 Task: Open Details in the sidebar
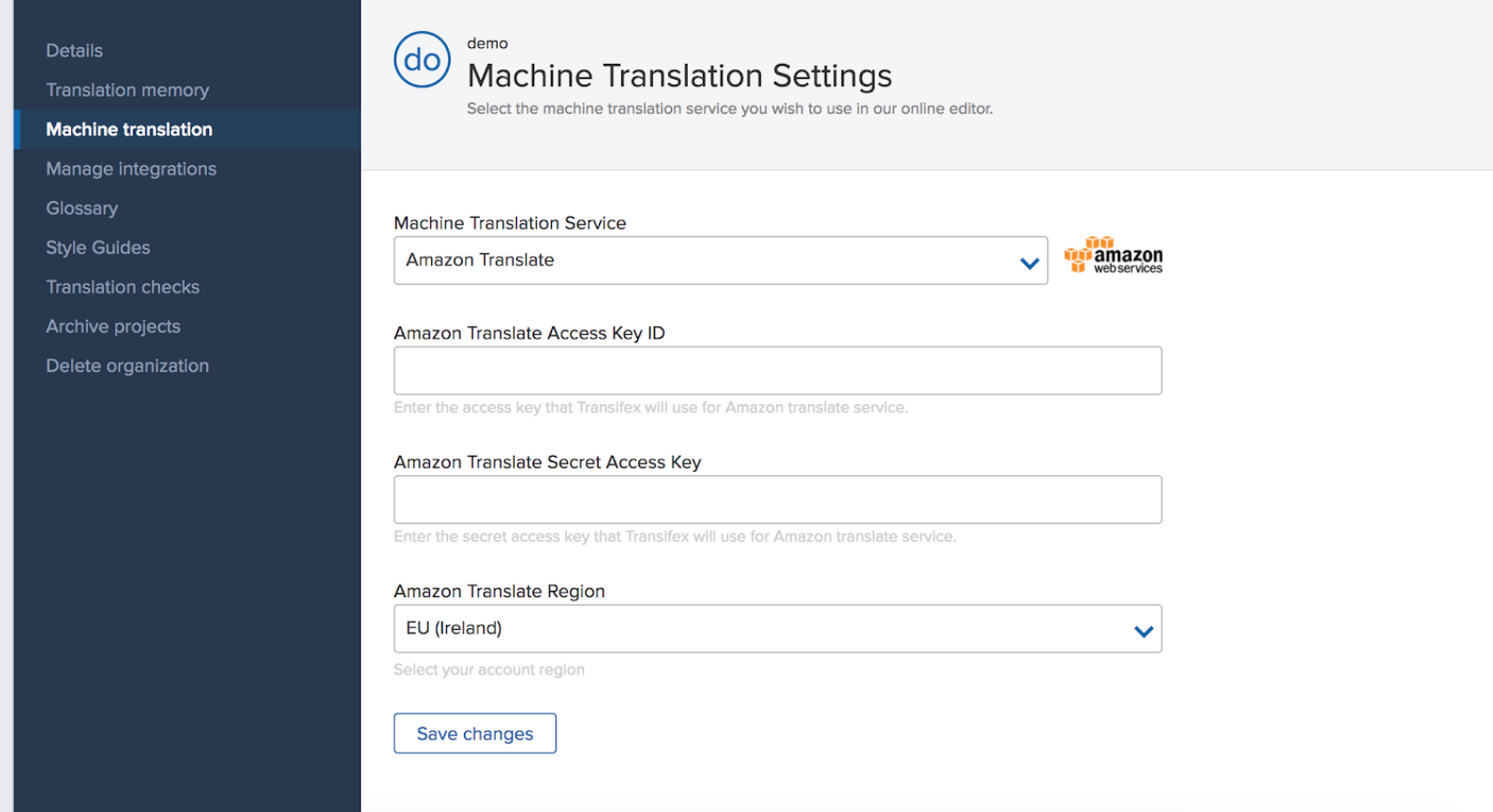pyautogui.click(x=75, y=51)
